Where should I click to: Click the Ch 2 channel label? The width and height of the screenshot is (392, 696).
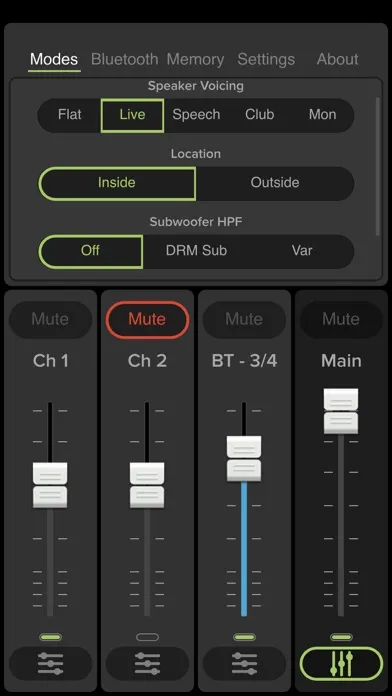tap(147, 361)
